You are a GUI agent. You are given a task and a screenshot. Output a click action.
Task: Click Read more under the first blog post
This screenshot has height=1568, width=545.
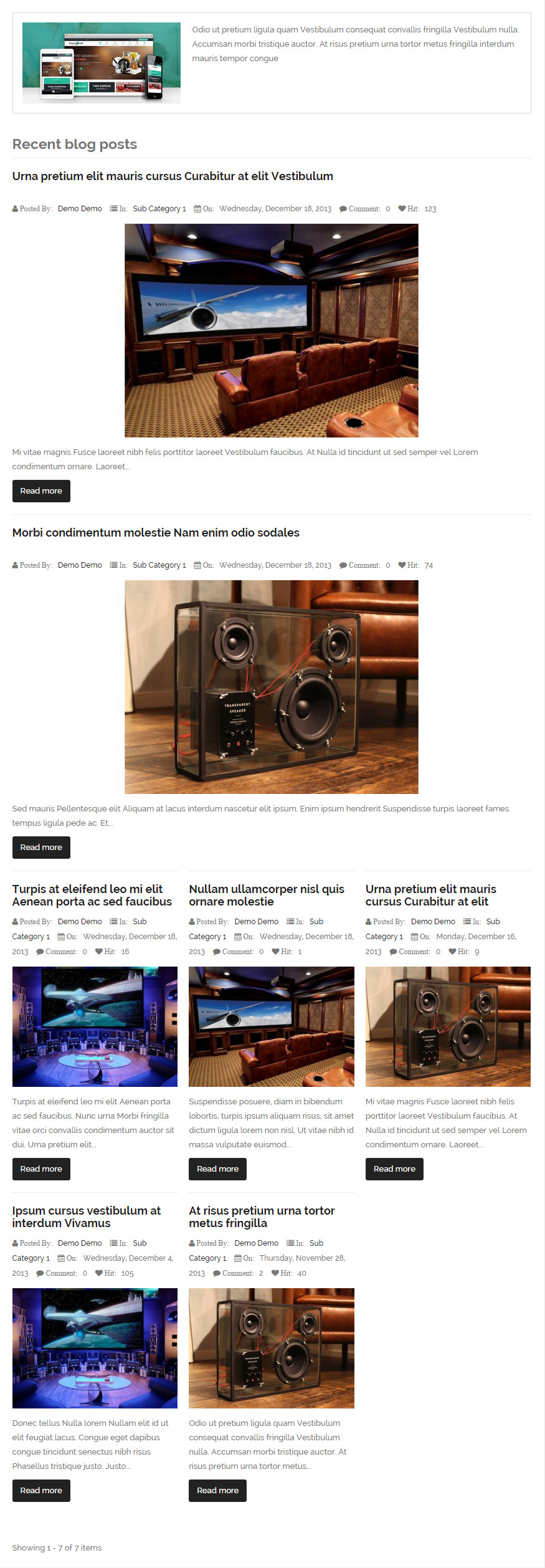(x=41, y=491)
